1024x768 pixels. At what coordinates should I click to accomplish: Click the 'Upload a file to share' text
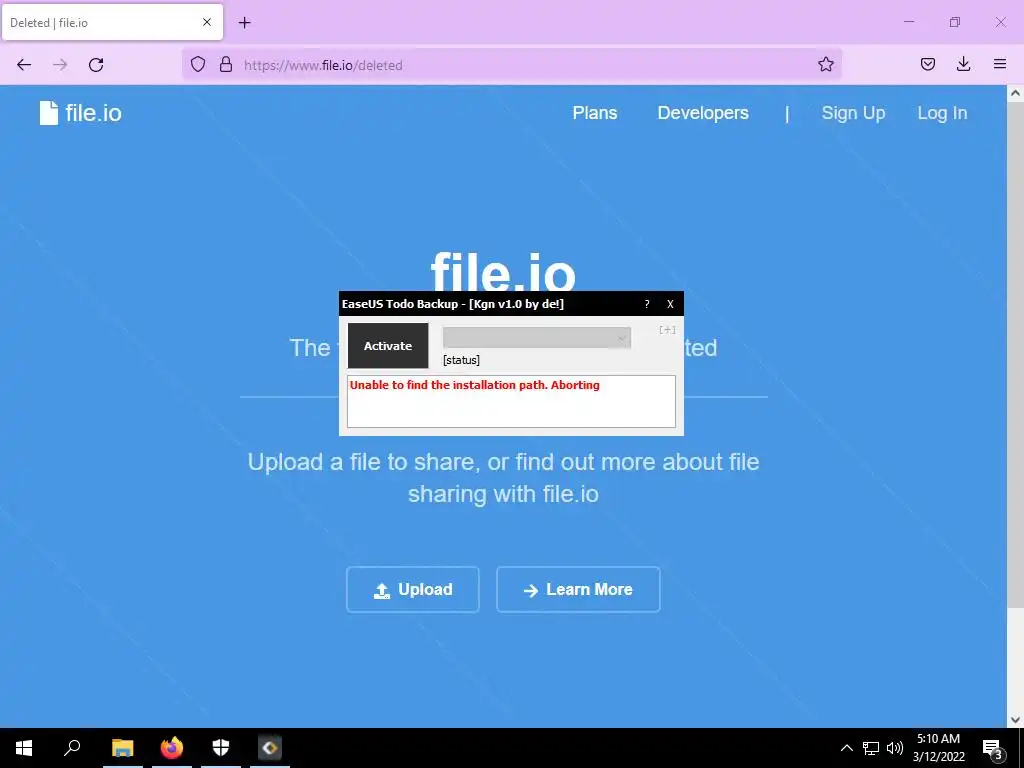(x=503, y=478)
